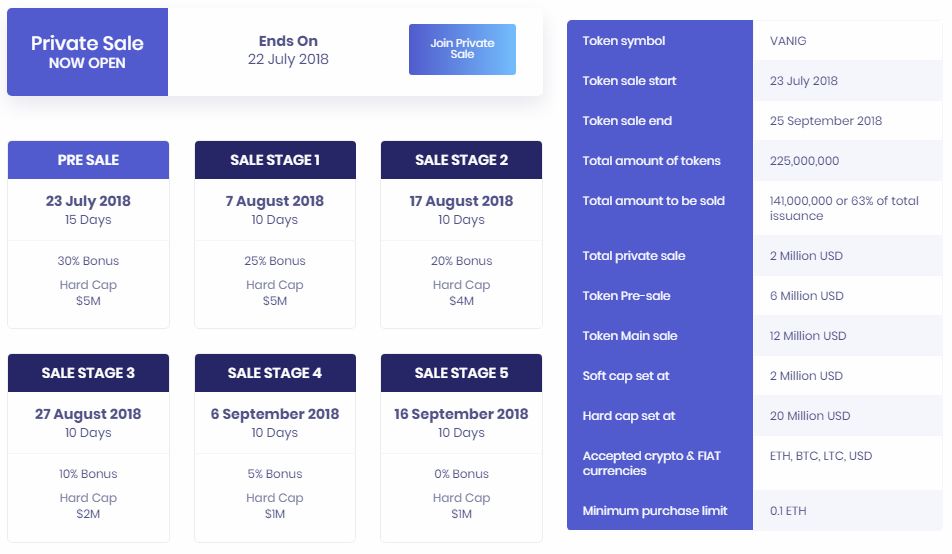Click the Token symbol row label
This screenshot has height=554, width=952.
[x=624, y=41]
